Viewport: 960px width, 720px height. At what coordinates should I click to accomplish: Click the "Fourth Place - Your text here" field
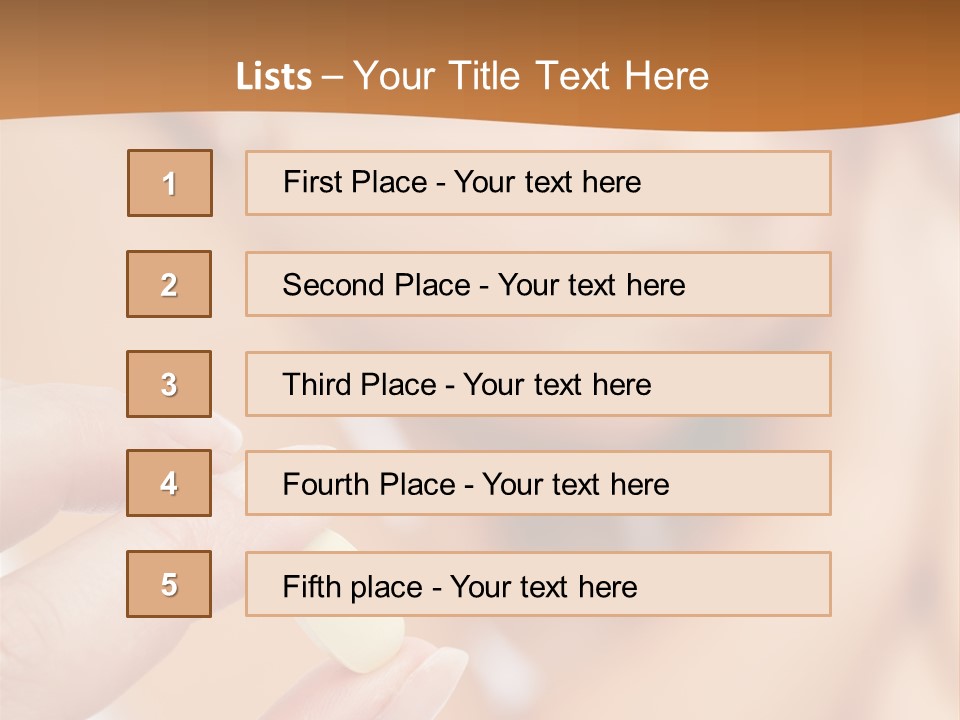tap(538, 483)
